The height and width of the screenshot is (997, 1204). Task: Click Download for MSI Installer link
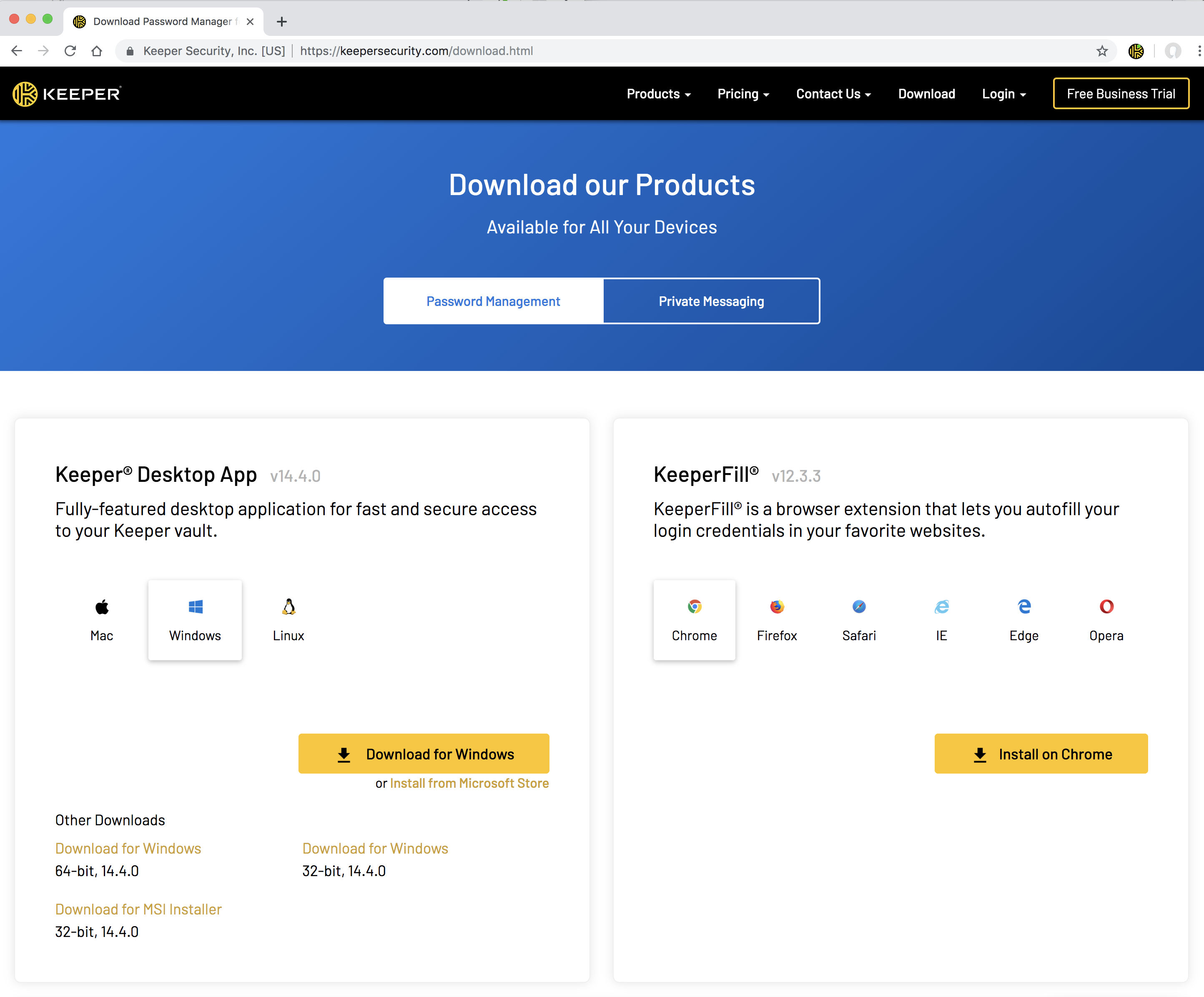[138, 909]
